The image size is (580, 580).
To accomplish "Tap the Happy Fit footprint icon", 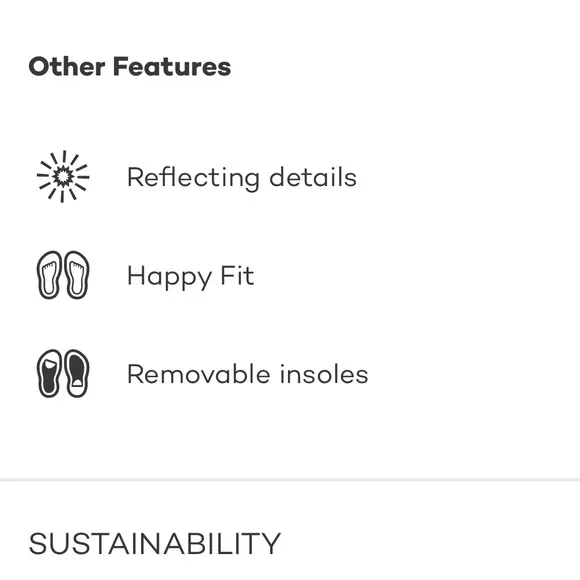I will click(x=63, y=275).
